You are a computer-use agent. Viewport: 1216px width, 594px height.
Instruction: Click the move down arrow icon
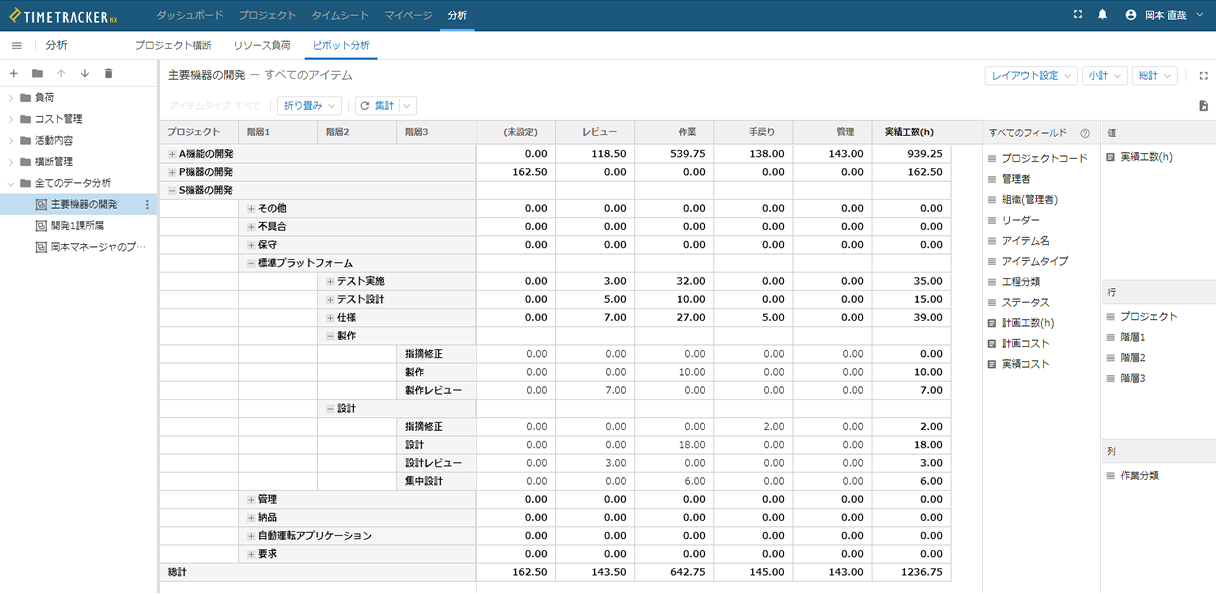85,74
